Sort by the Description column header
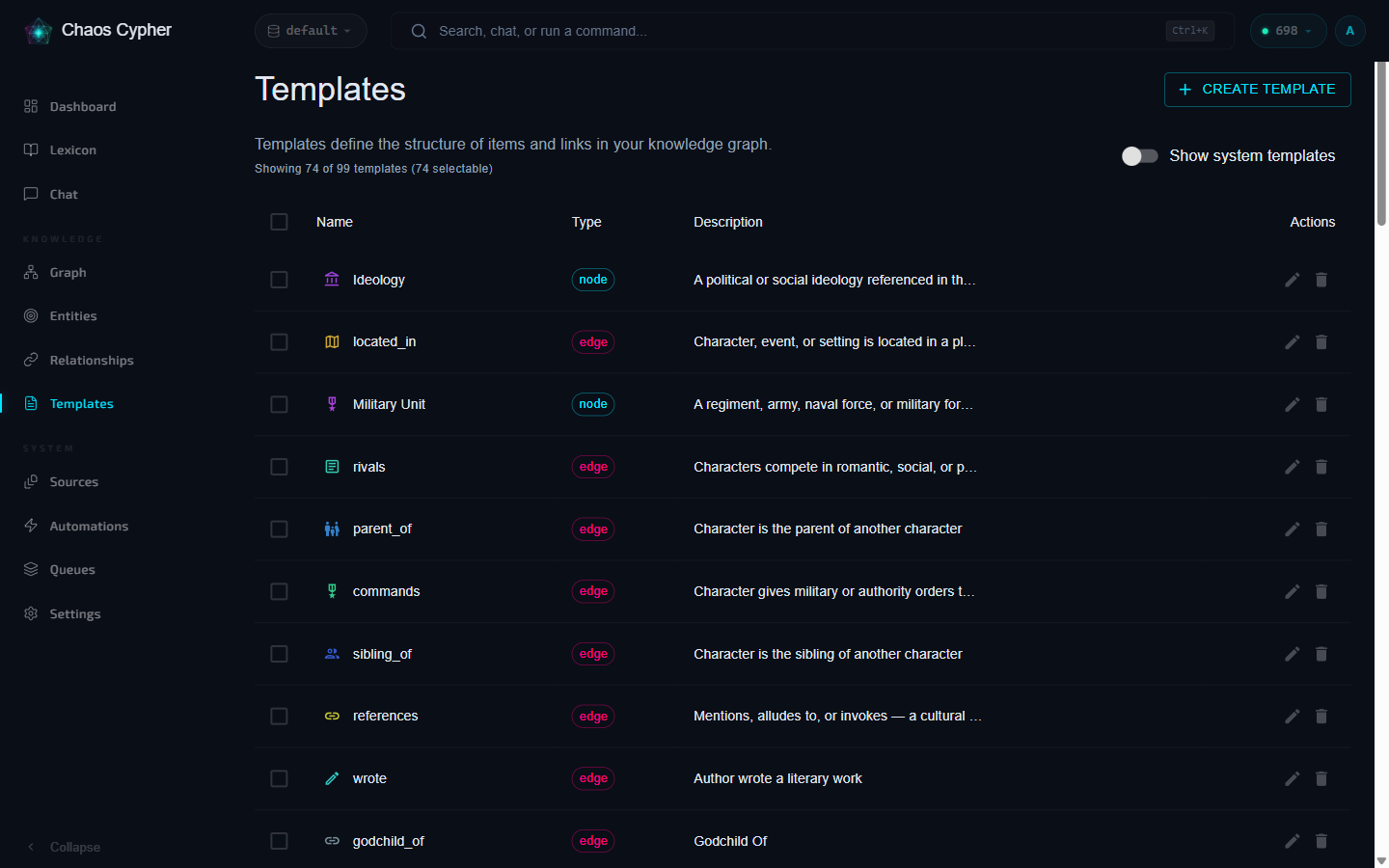 pyautogui.click(x=728, y=222)
